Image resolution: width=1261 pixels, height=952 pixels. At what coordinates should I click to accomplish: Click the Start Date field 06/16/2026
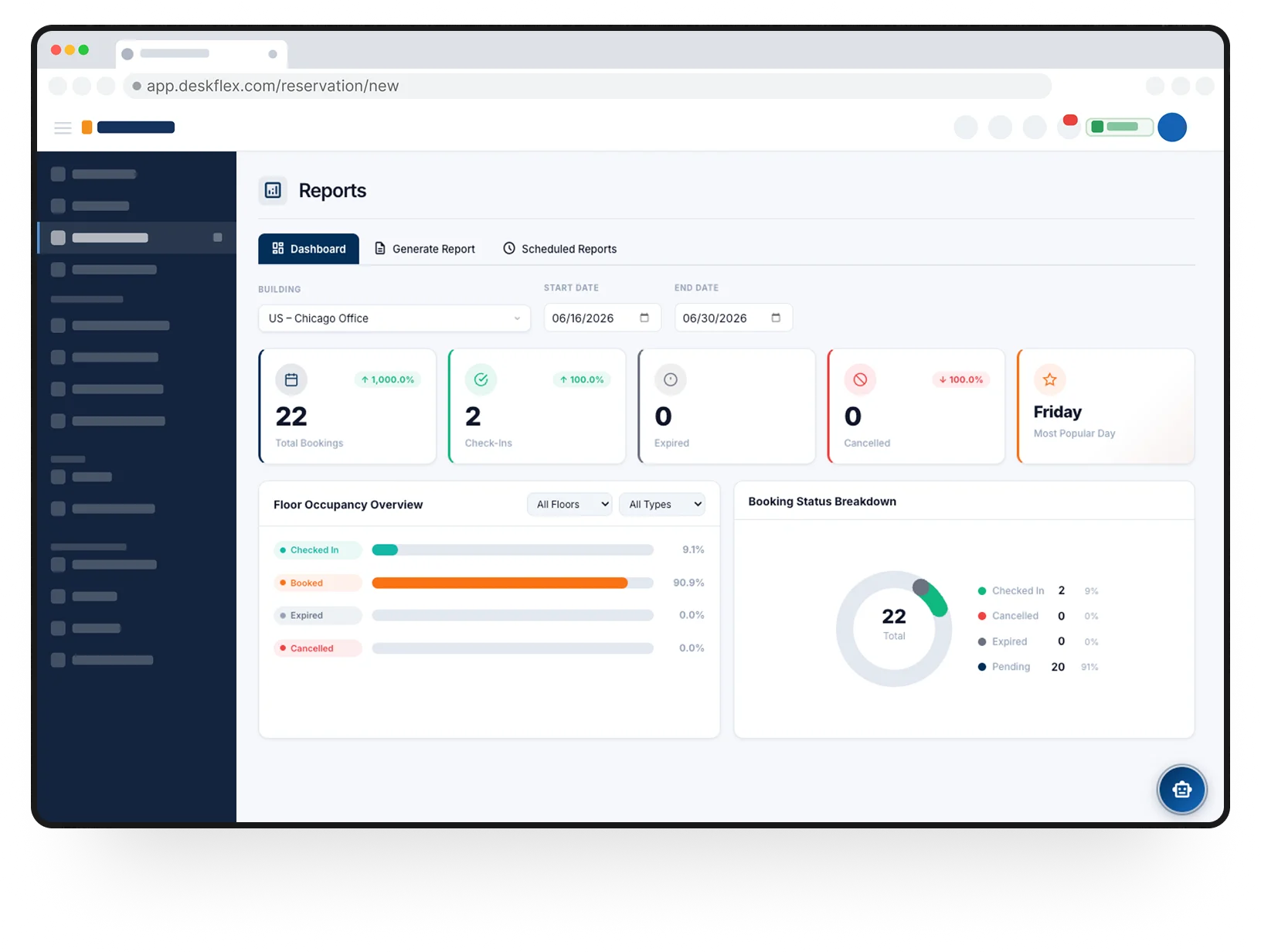[602, 318]
